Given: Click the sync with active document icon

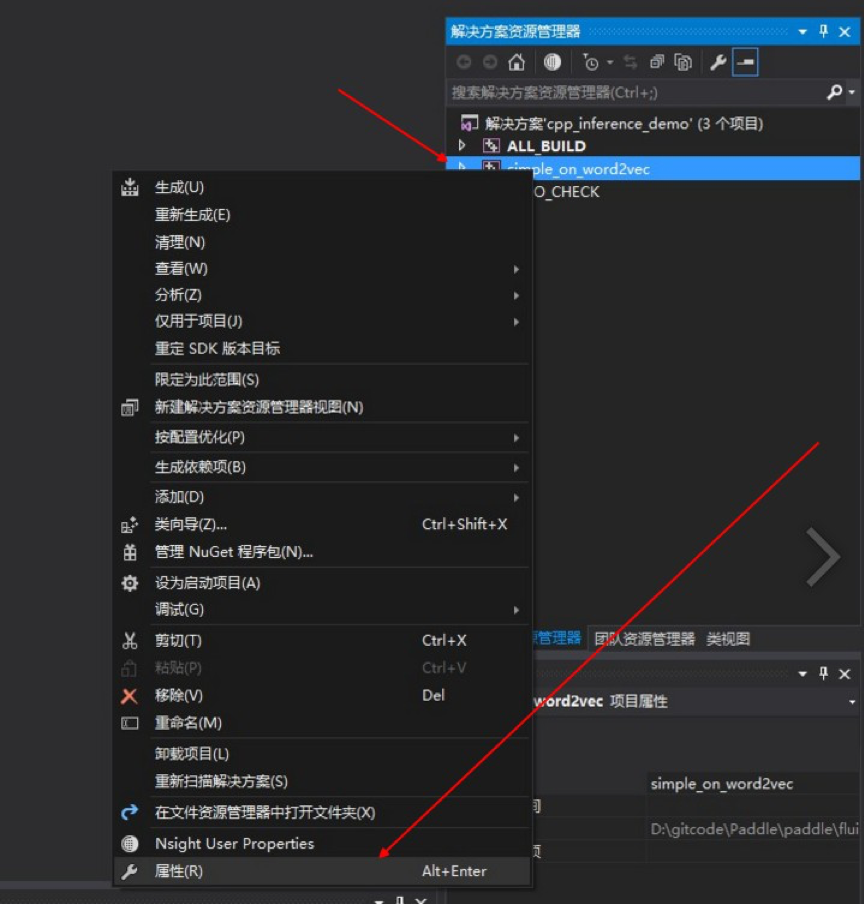Looking at the screenshot, I should (x=631, y=62).
